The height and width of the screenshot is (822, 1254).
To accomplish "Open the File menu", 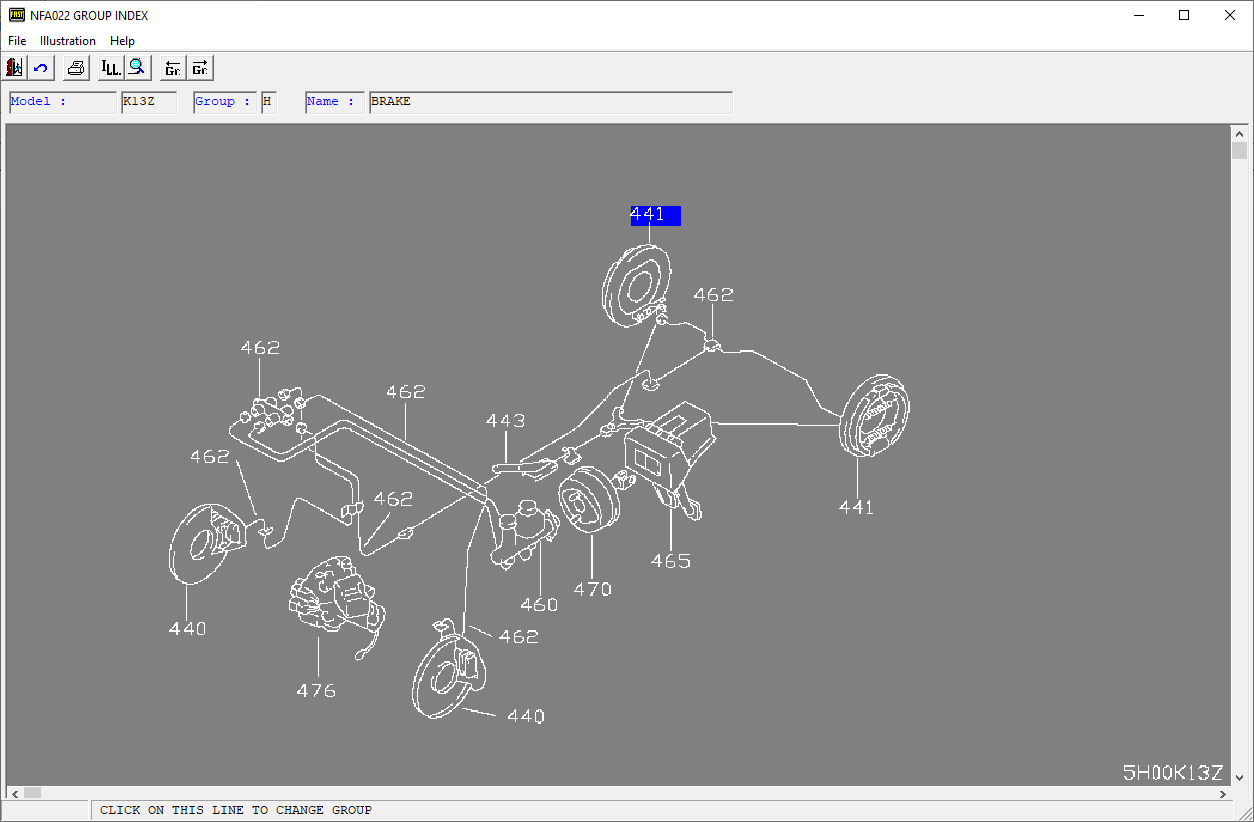I will [17, 41].
